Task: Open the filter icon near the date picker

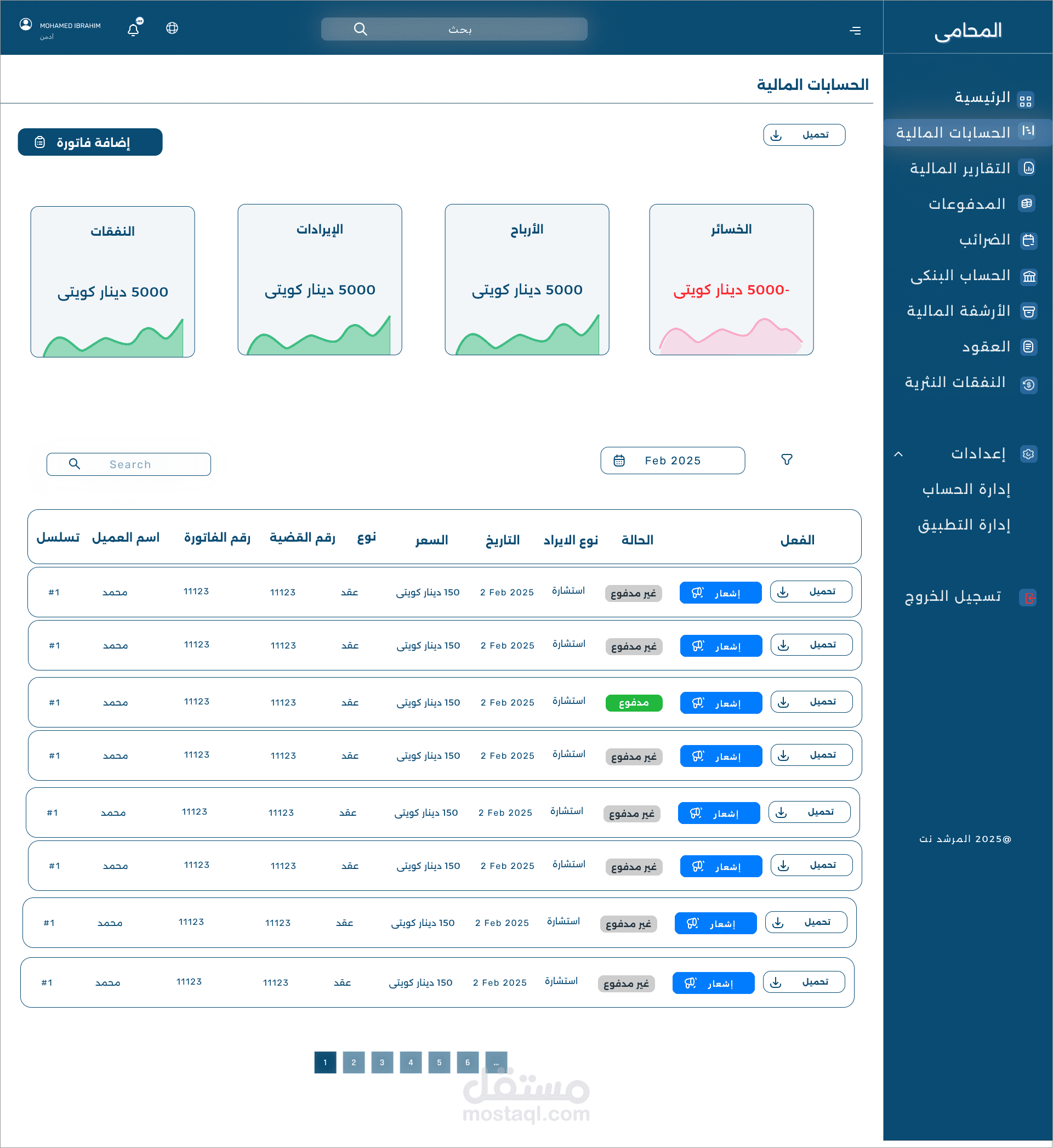Action: (787, 459)
